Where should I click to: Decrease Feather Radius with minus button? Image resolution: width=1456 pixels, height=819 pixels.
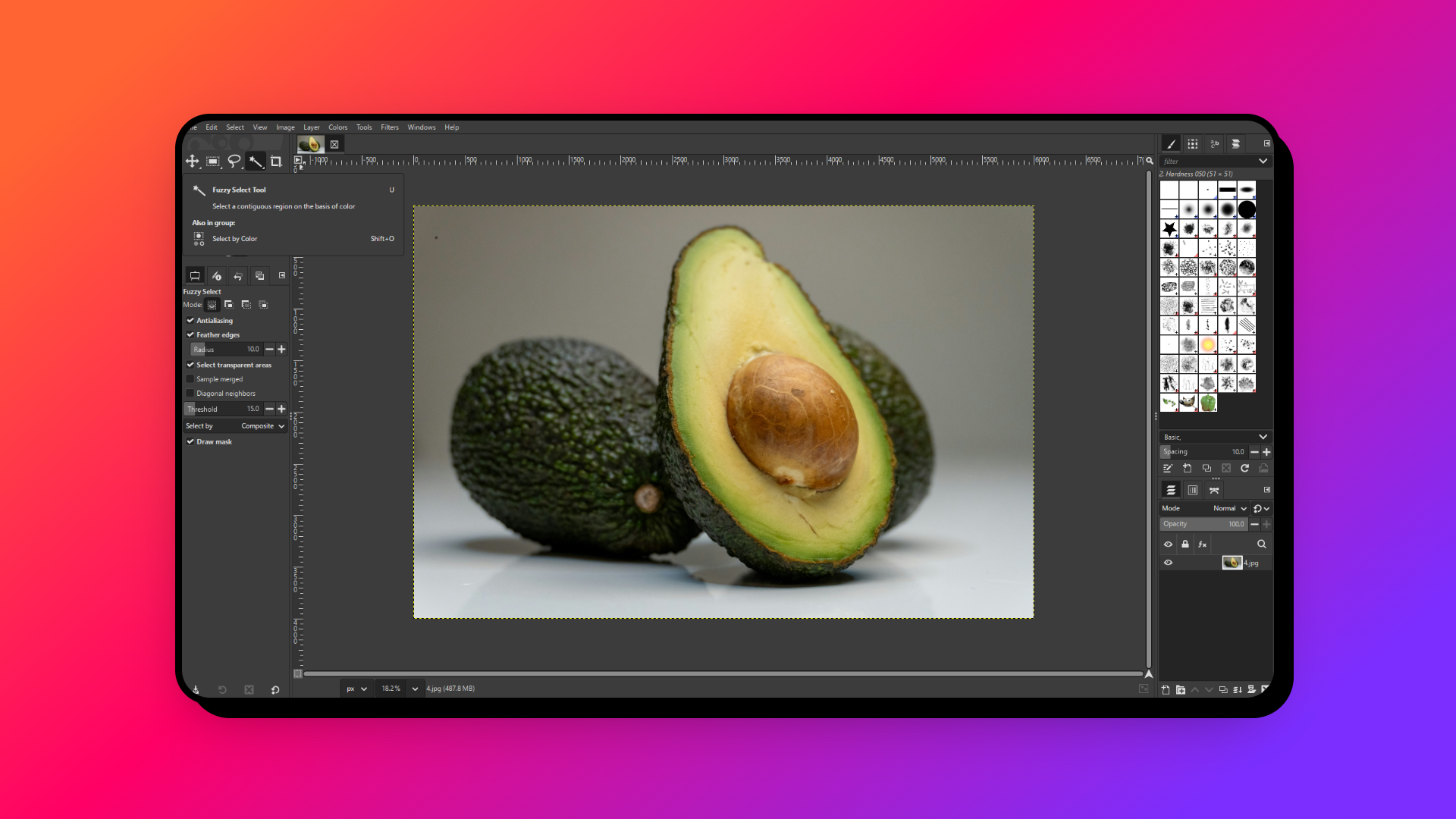coord(269,350)
